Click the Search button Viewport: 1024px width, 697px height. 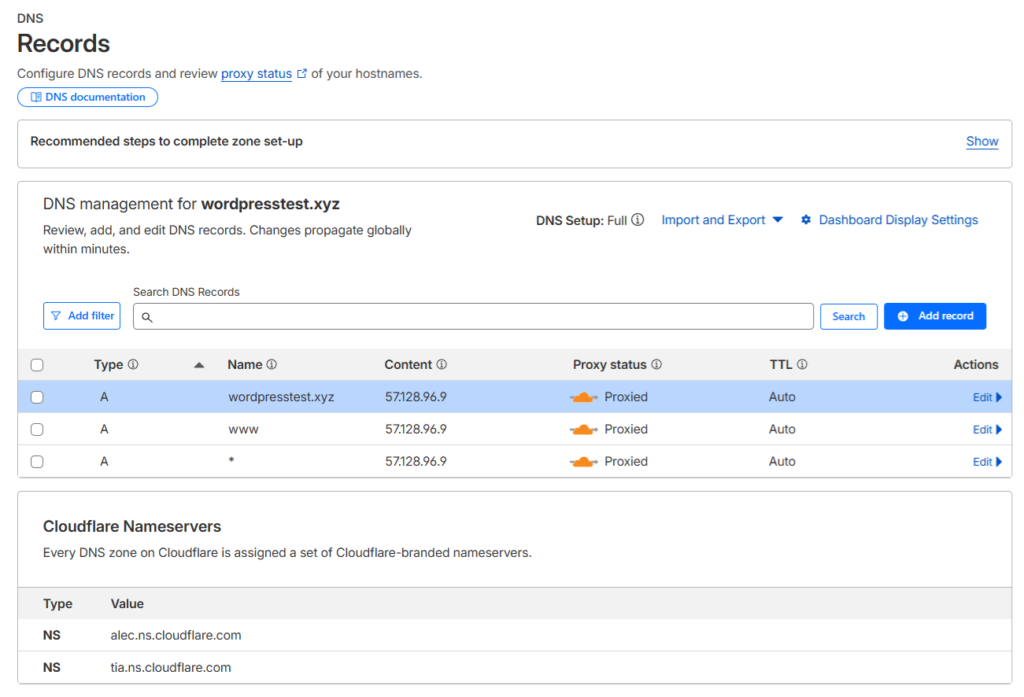point(848,316)
